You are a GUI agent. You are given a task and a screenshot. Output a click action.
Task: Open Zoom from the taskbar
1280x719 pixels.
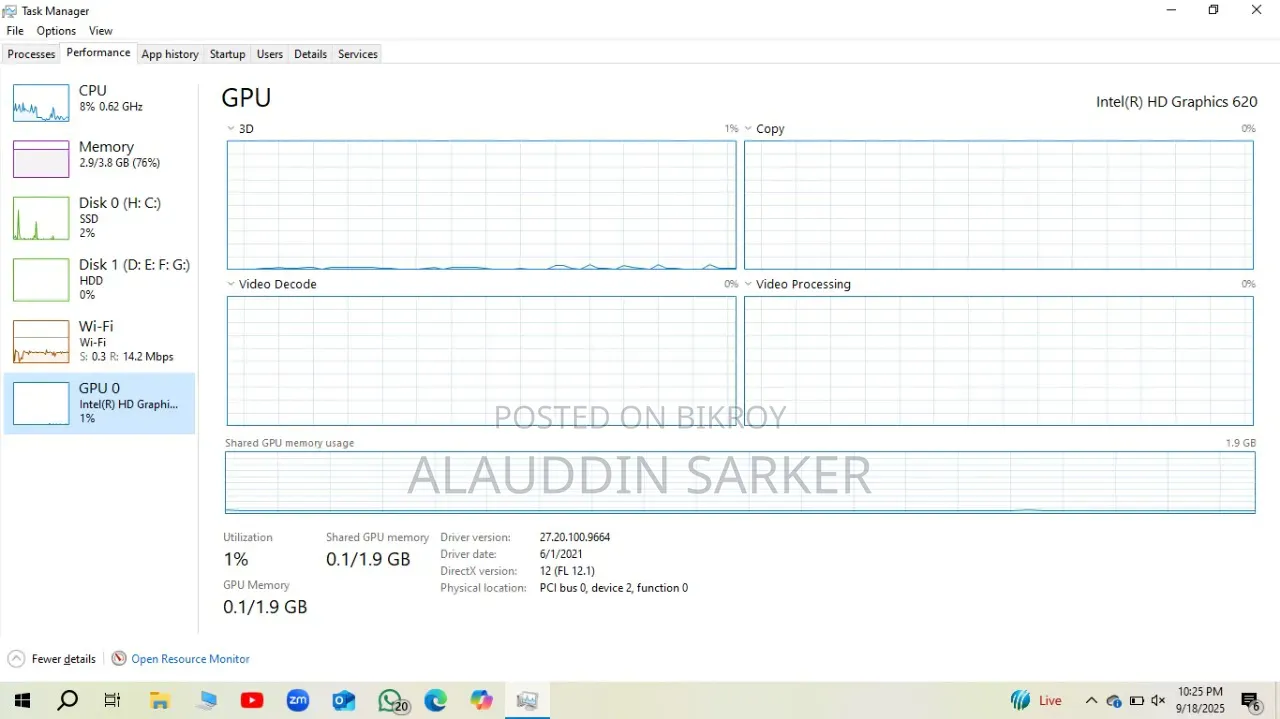tap(298, 701)
